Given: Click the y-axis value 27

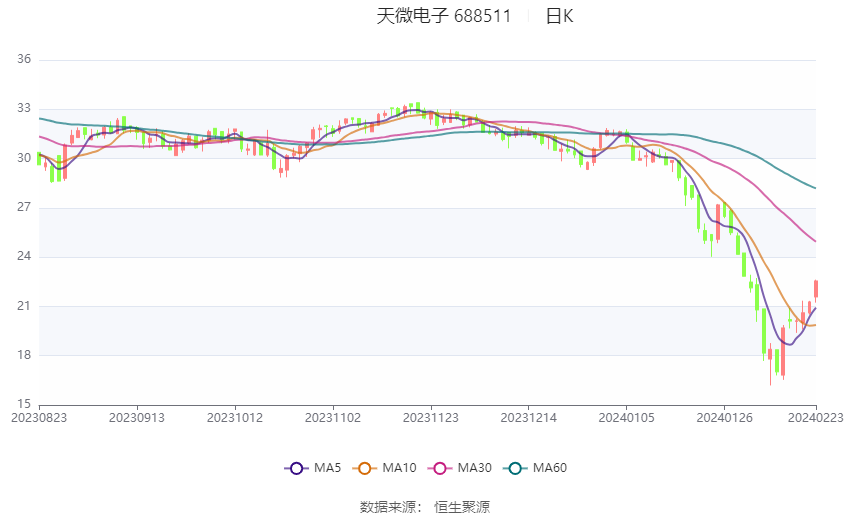Looking at the screenshot, I should pos(24,207).
